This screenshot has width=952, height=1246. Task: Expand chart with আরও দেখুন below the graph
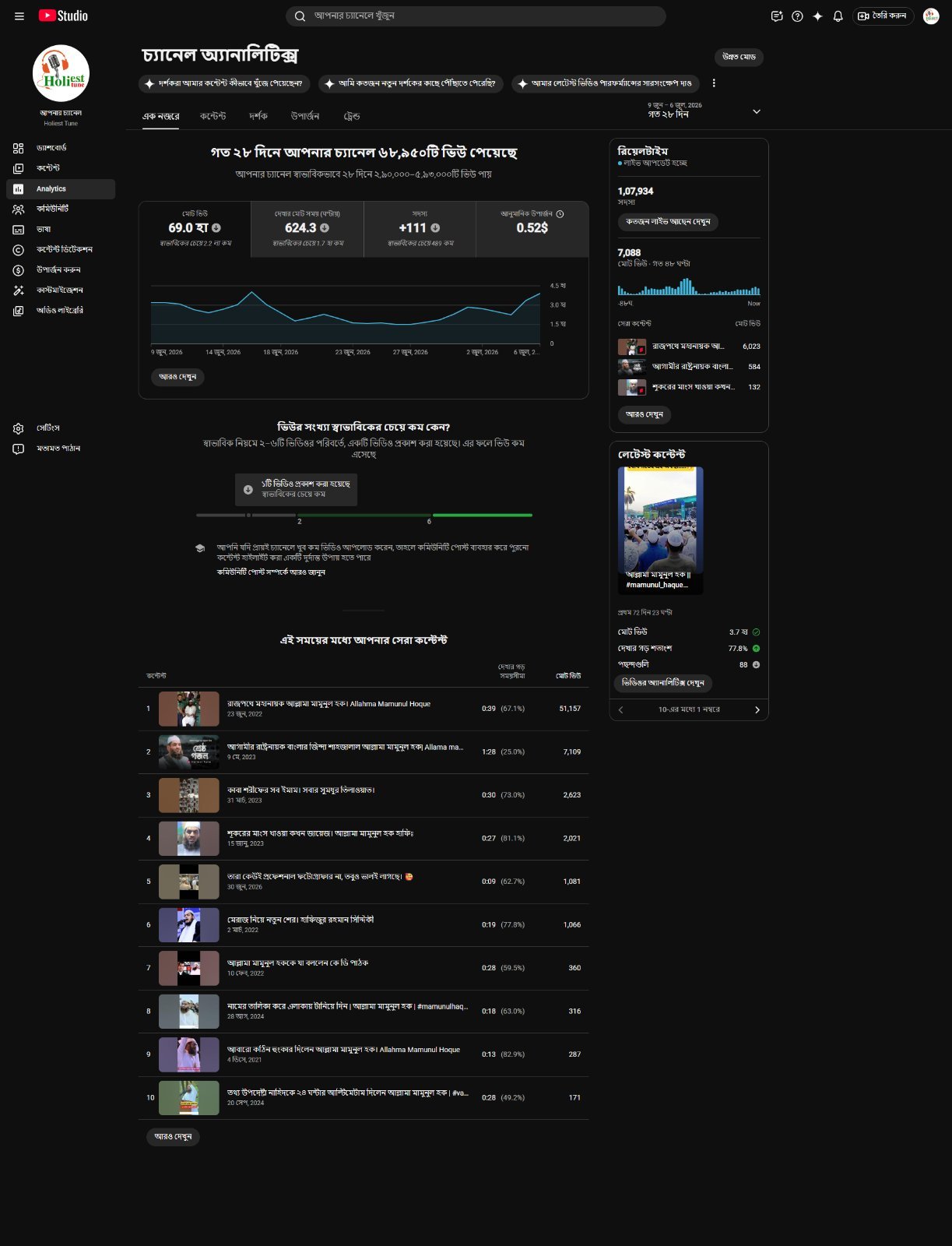point(177,377)
